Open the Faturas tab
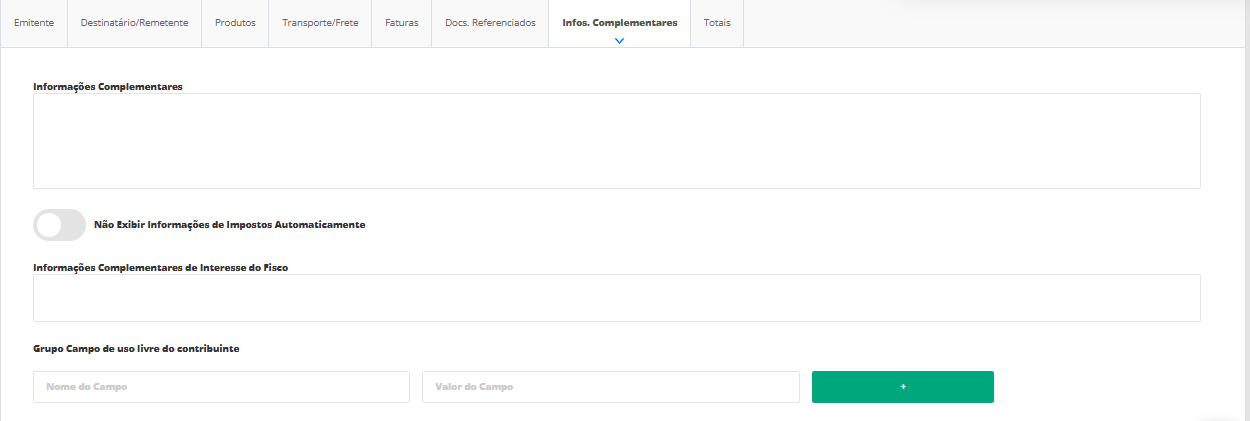Screen dimensions: 1250x421 tap(402, 23)
